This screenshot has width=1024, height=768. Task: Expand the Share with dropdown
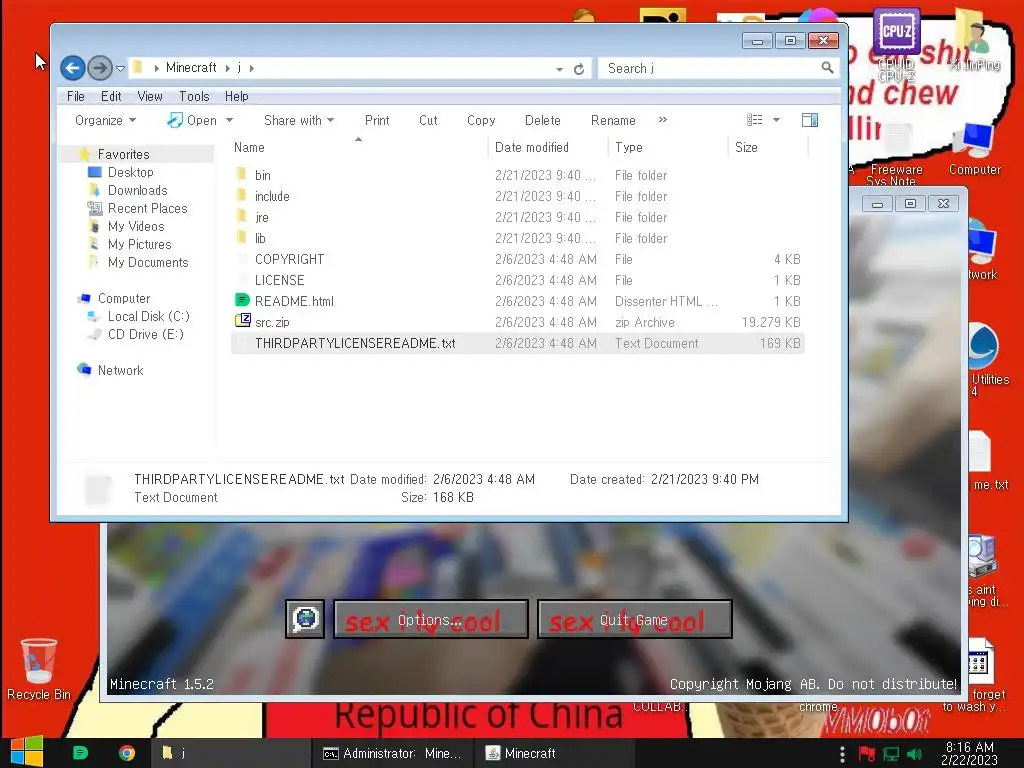[x=298, y=120]
